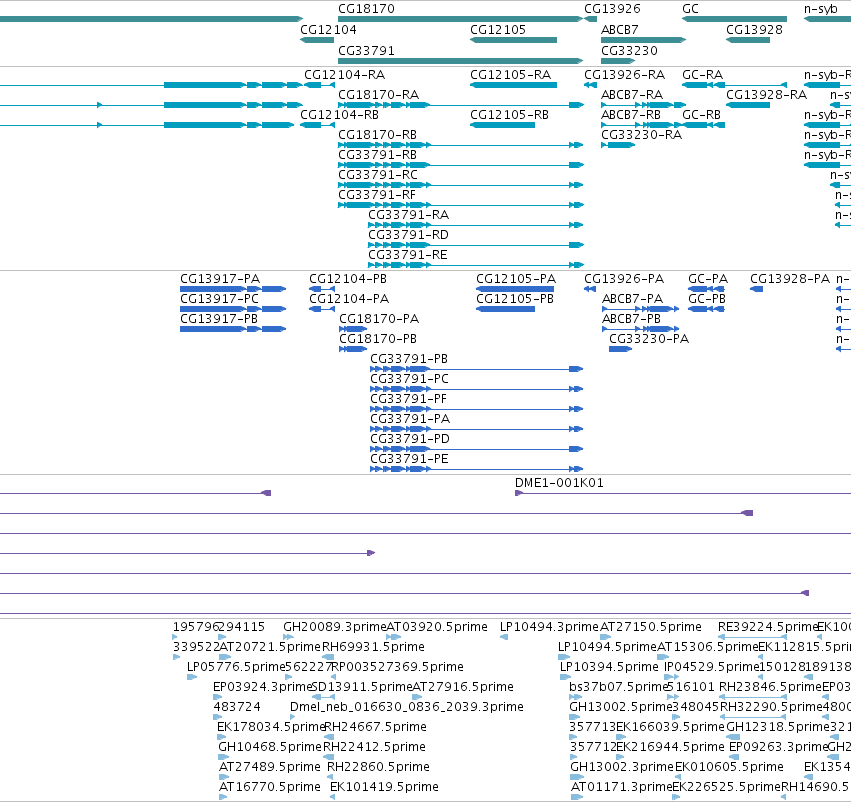Select the RH22860.5prime EST label
Viewport: 851px width, 802px height.
(378, 768)
